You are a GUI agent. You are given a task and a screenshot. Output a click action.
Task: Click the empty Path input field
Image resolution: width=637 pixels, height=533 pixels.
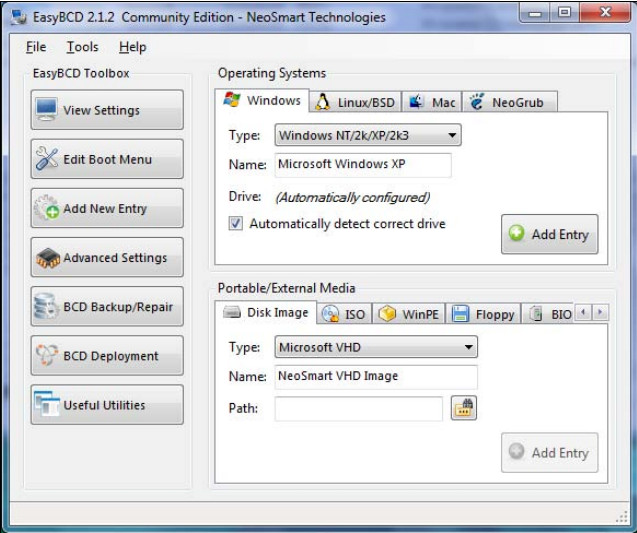pos(358,409)
